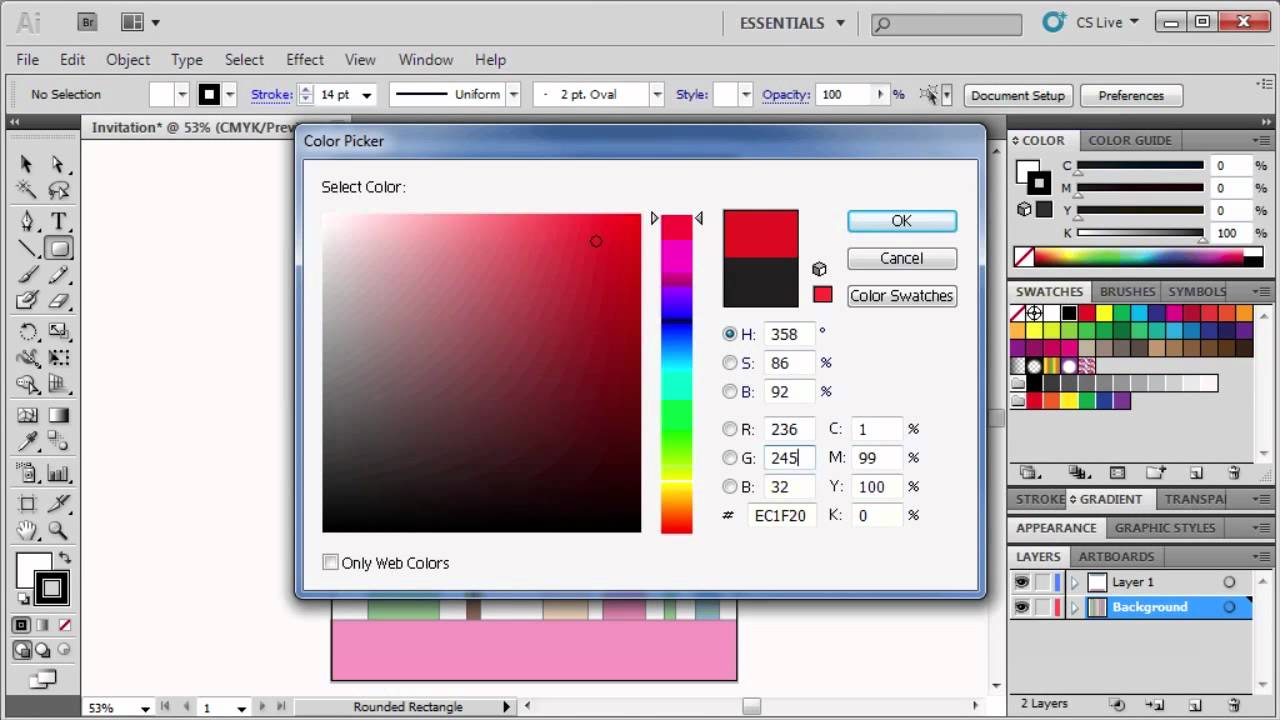Select the Paintbrush tool
The image size is (1280, 720).
[27, 275]
